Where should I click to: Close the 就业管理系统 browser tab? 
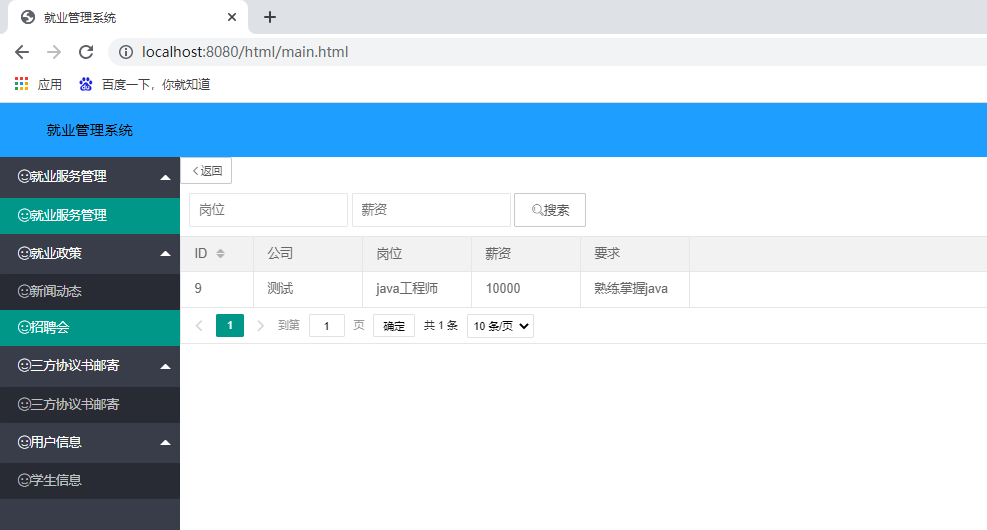tap(232, 17)
